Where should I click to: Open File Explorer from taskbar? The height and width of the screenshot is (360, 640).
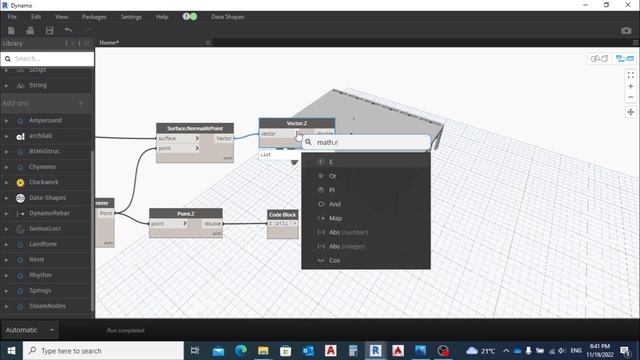click(x=263, y=351)
